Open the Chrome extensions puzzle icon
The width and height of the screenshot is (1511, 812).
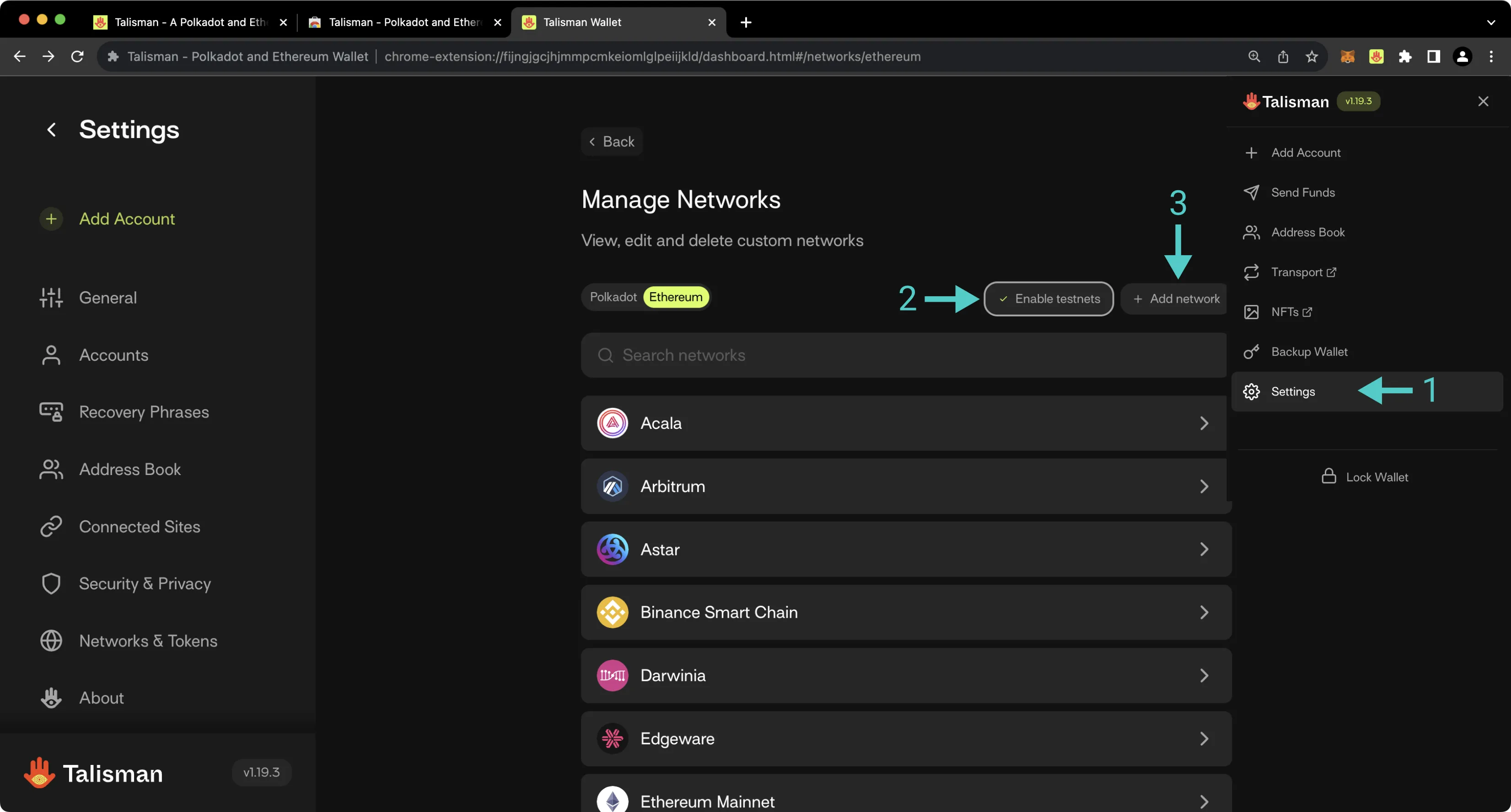pos(1405,56)
